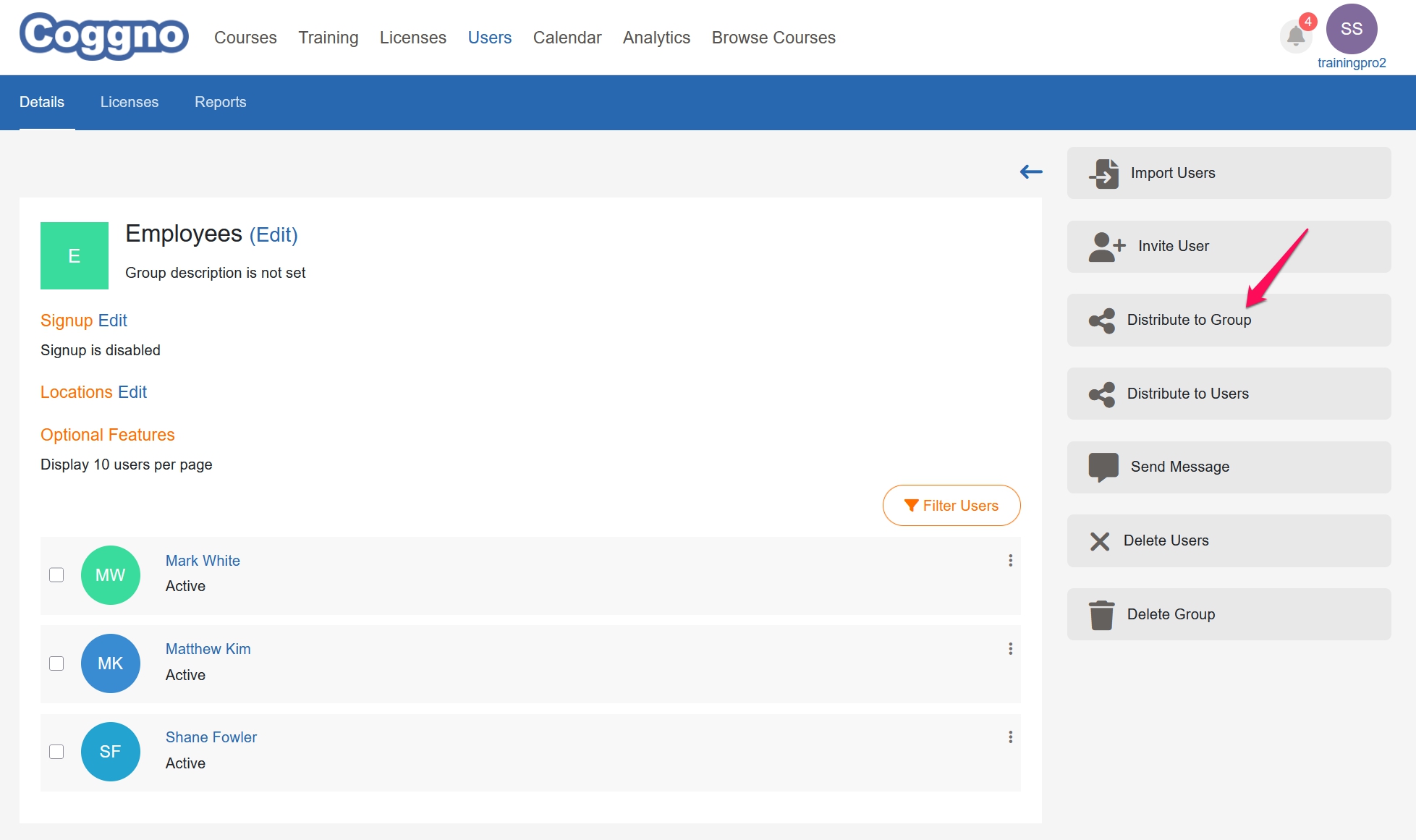Click the Invite User button label
Screen dimensions: 1416x840
coord(1174,246)
